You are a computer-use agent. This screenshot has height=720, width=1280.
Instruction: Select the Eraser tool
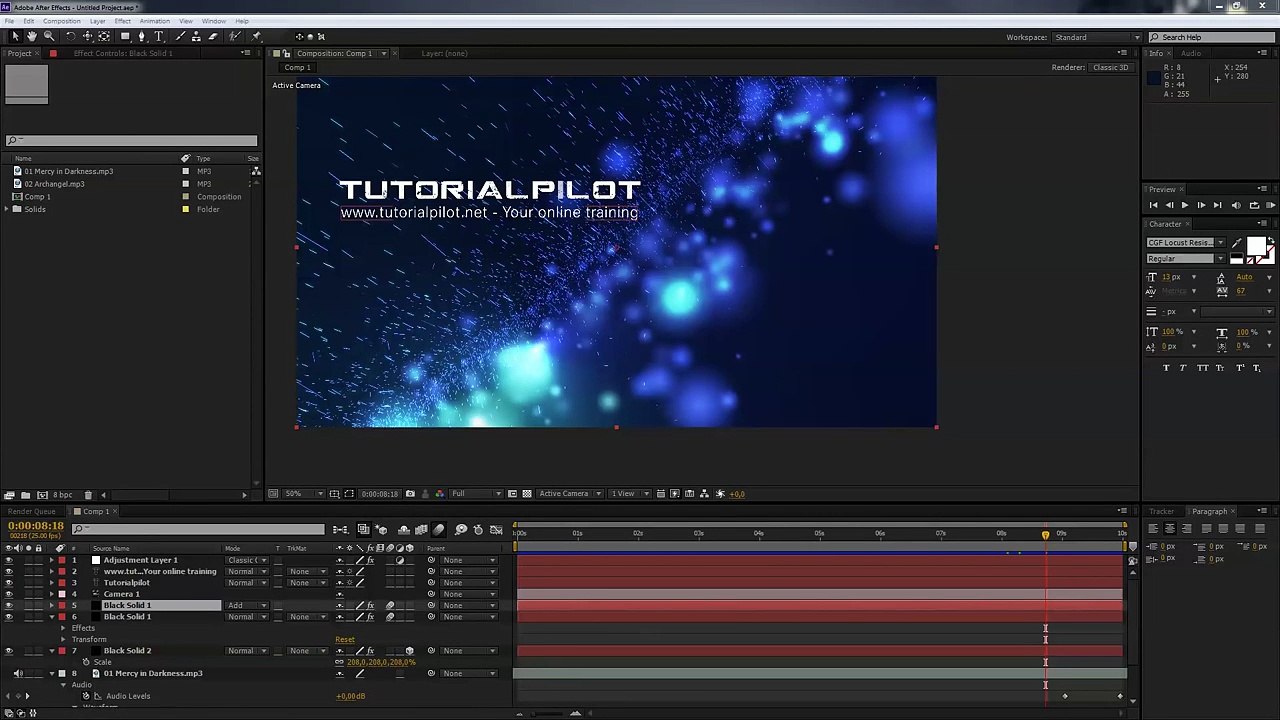(x=213, y=37)
